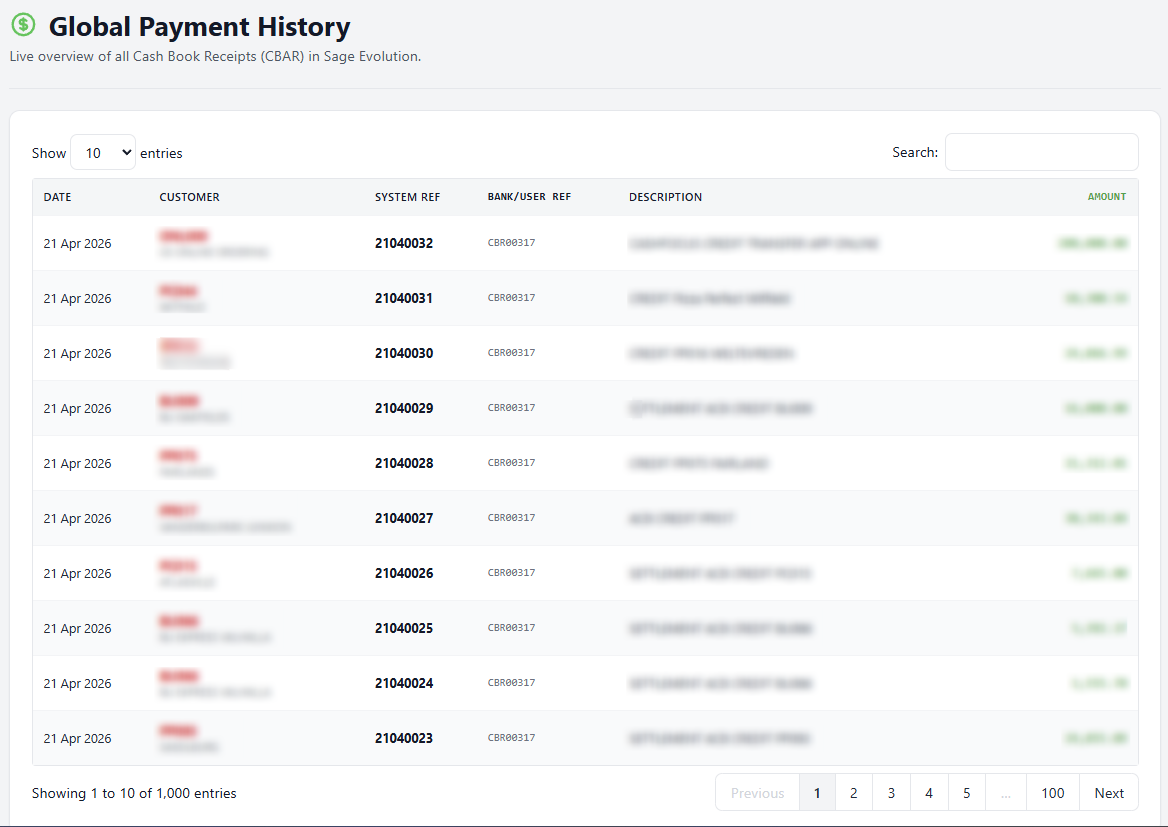Select system ref 21040028
Screen dimensions: 1168x827
coord(404,463)
